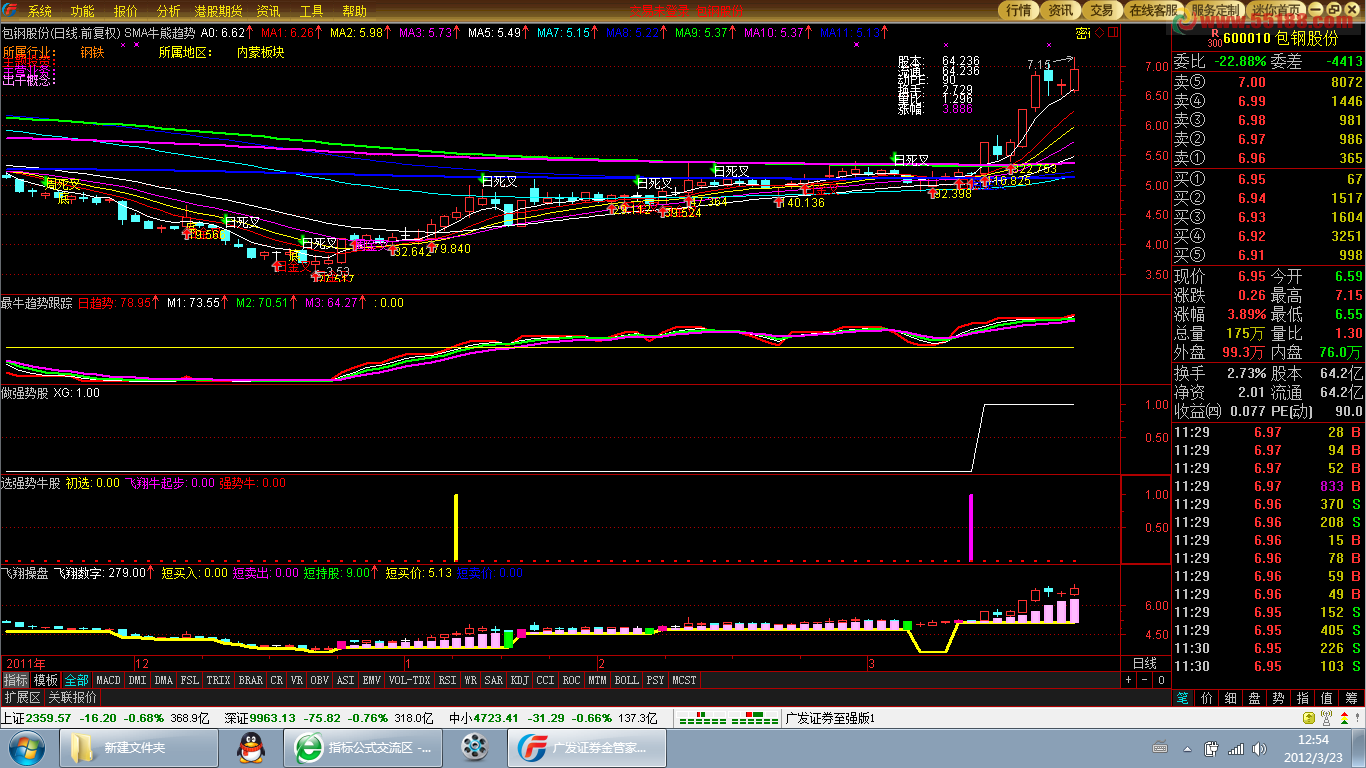Screen dimensions: 1366x768
Task: Select the 细 detail tab
Action: click(1231, 698)
